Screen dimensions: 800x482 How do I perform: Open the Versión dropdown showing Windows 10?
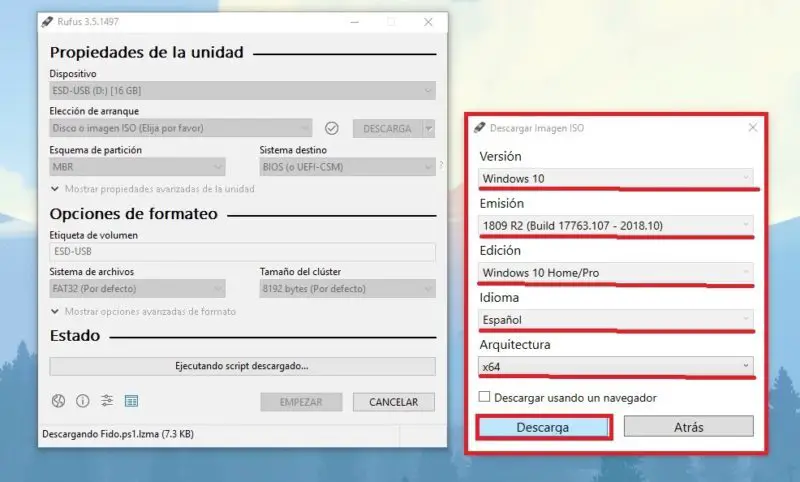[x=616, y=178]
